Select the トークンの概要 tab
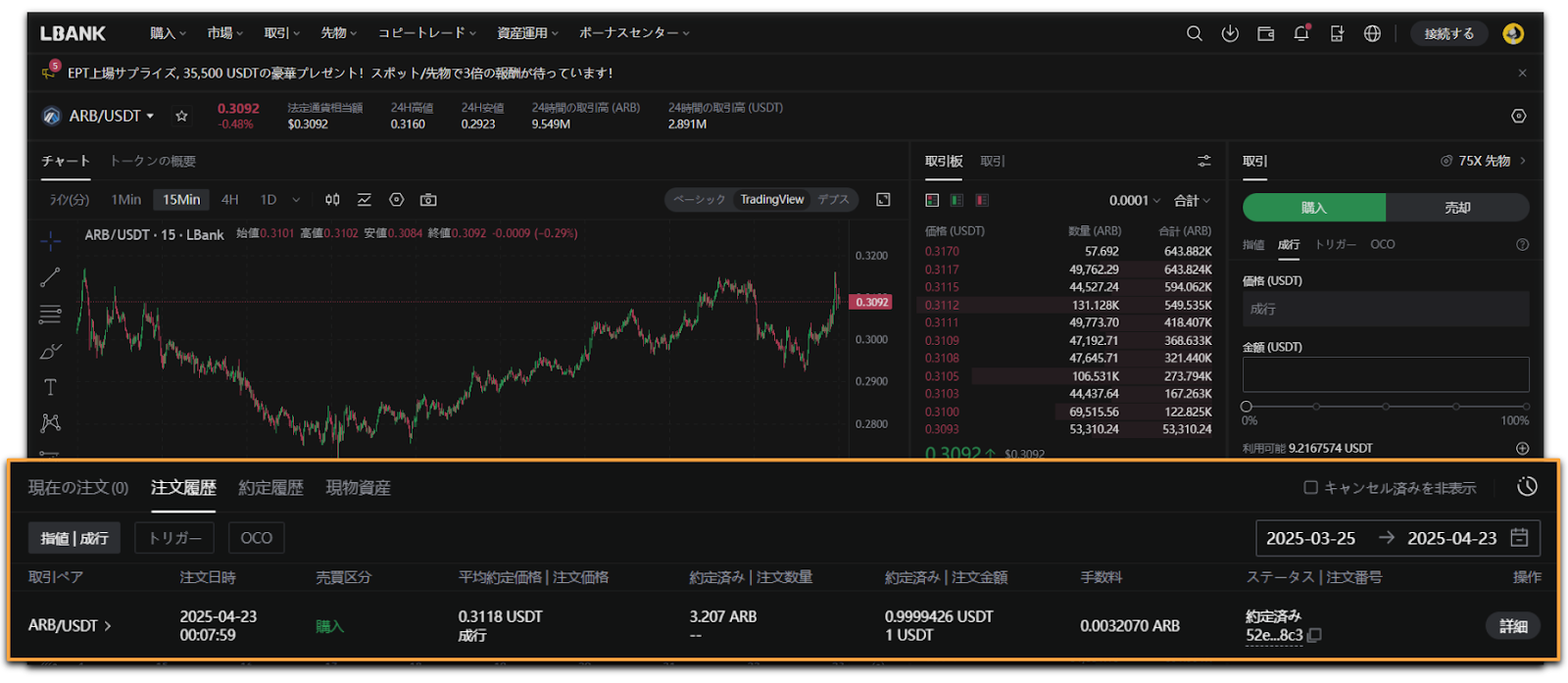 pyautogui.click(x=152, y=162)
